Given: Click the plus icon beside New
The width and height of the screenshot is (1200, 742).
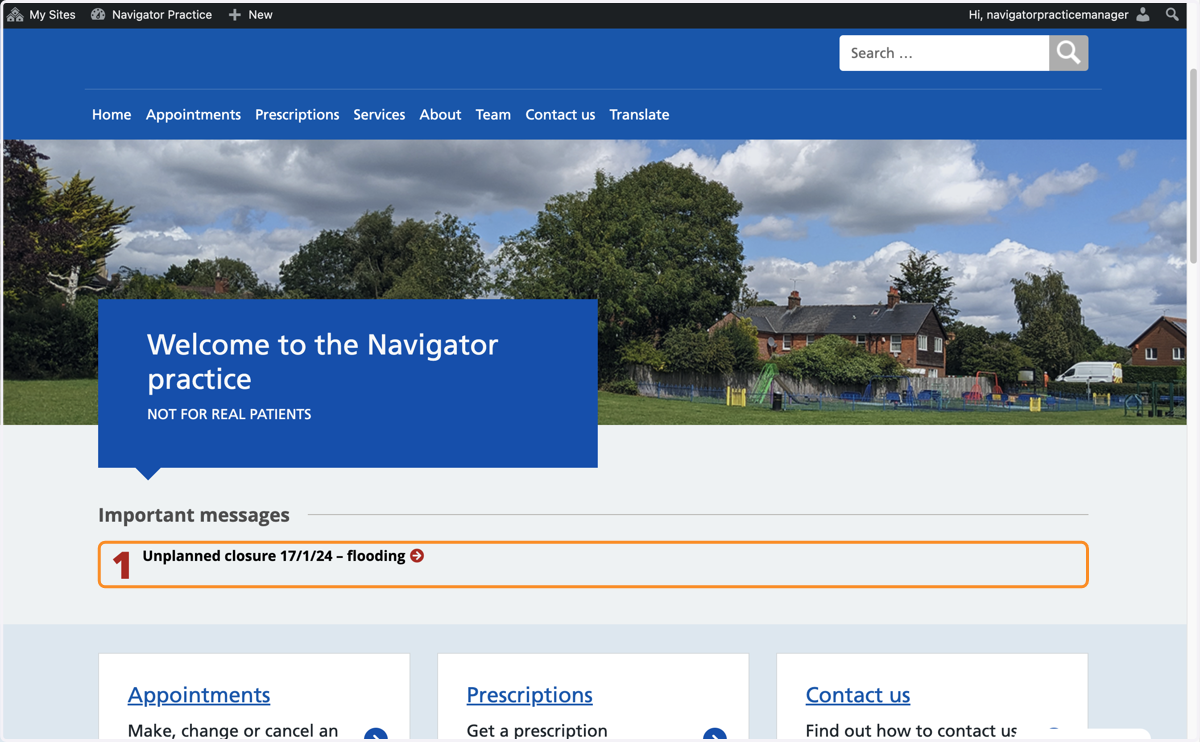Looking at the screenshot, I should (x=235, y=15).
